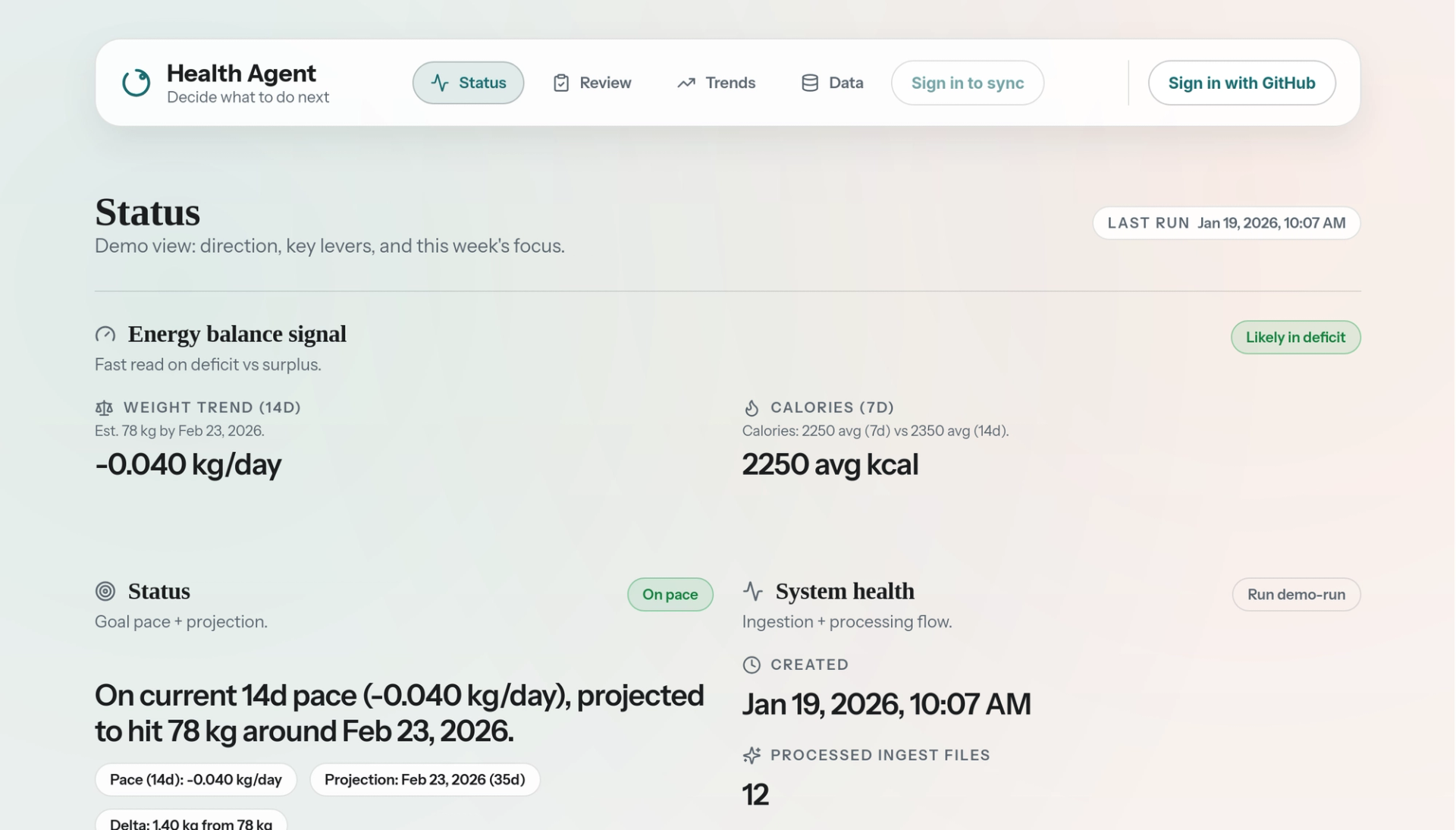This screenshot has width=1456, height=830.
Task: Click the processed ingest files count 12
Action: (755, 795)
